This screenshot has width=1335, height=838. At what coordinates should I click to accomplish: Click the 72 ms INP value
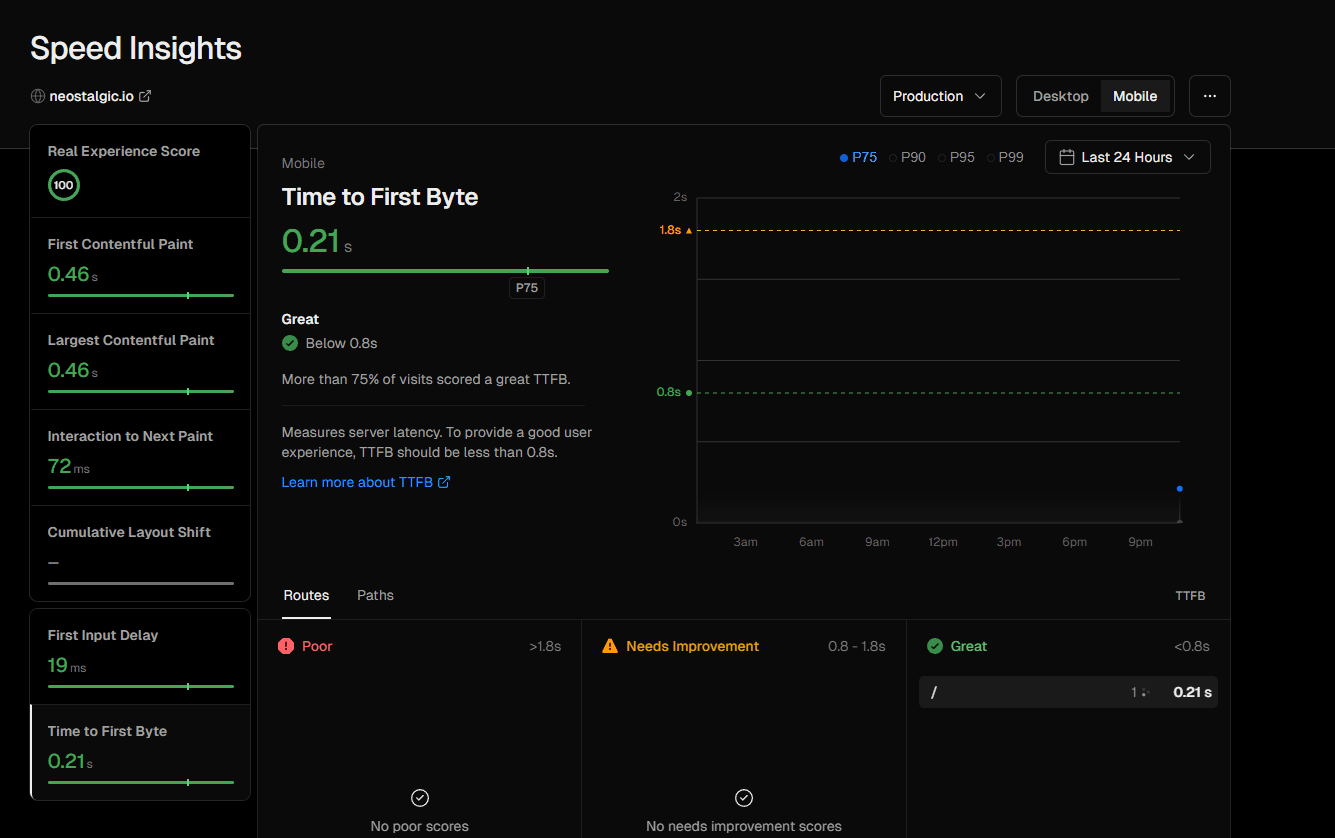[69, 466]
